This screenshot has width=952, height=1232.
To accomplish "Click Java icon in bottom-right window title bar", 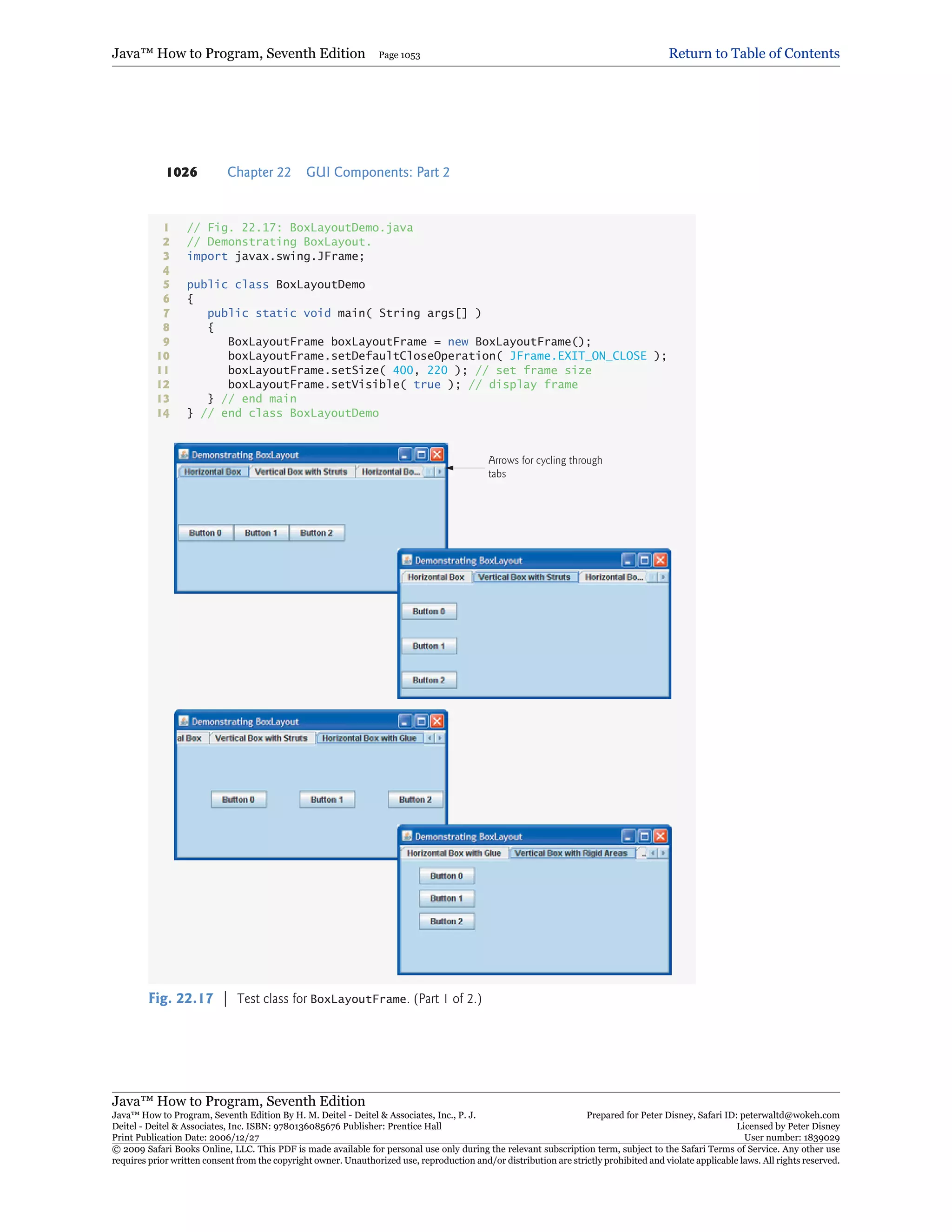I will tap(407, 836).
